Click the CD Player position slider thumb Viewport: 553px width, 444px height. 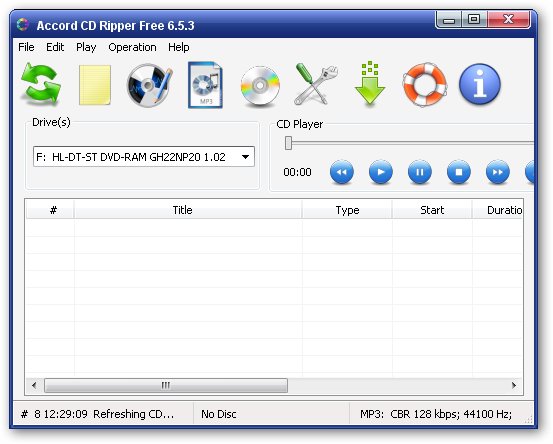point(288,143)
